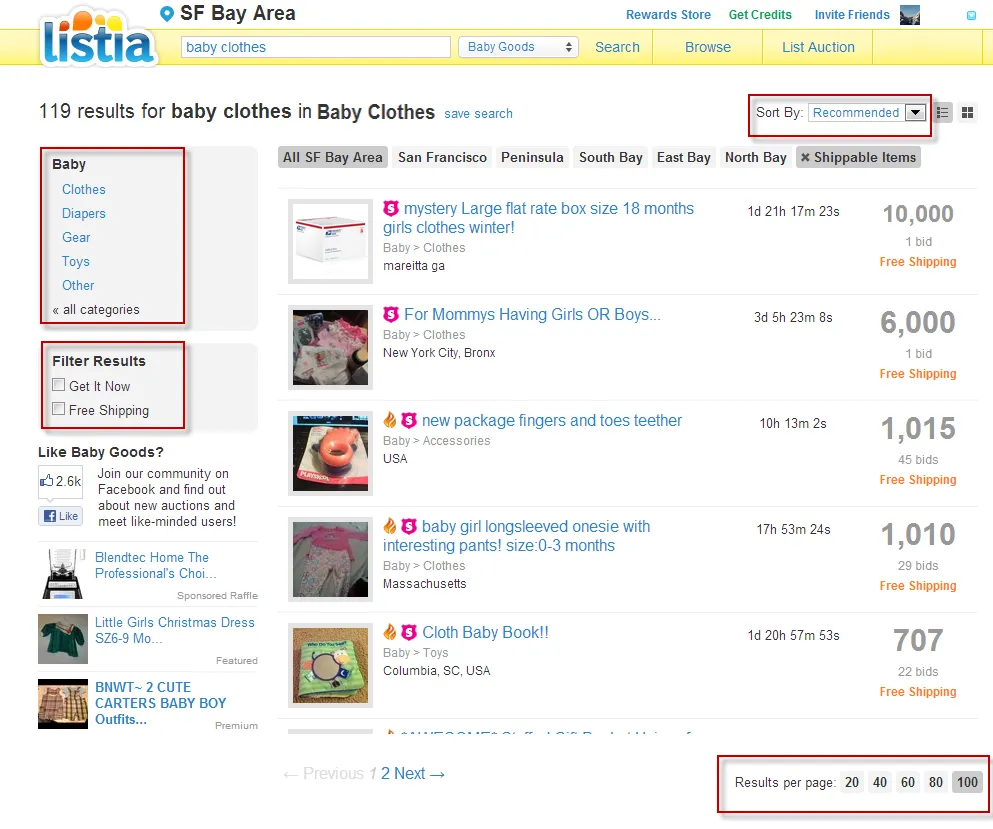Open the mystery Large flat rate box thumbnail
The width and height of the screenshot is (993, 829).
(330, 241)
